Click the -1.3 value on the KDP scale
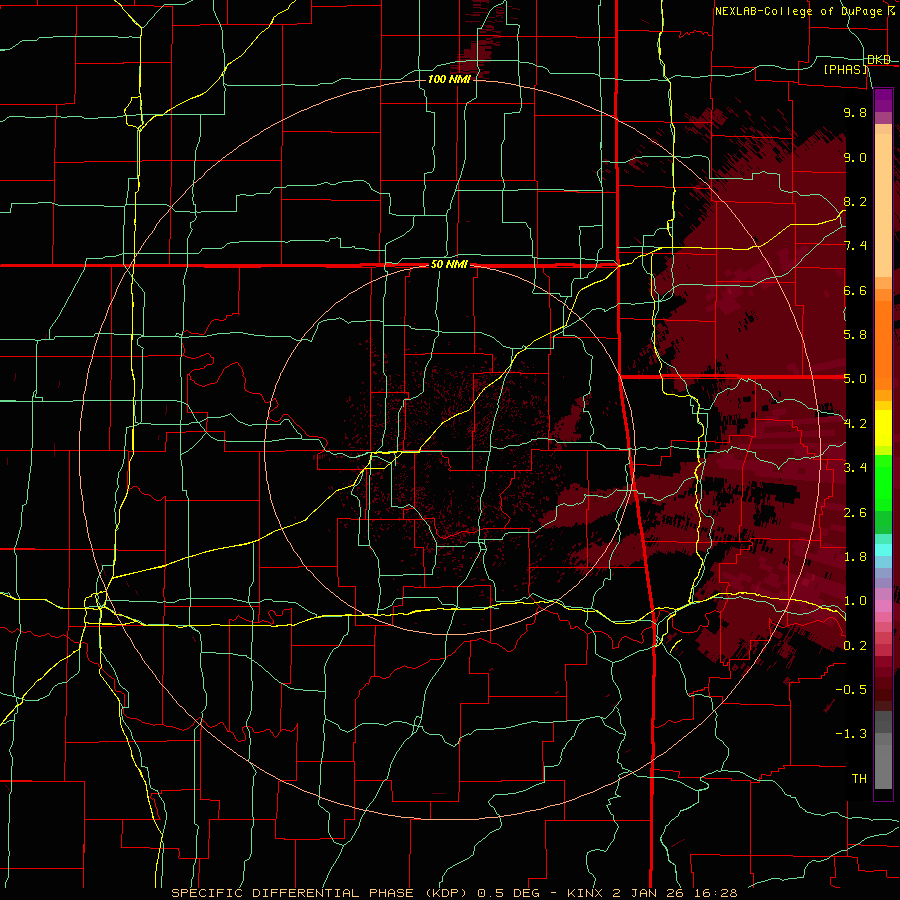Image resolution: width=900 pixels, height=900 pixels. pos(851,734)
